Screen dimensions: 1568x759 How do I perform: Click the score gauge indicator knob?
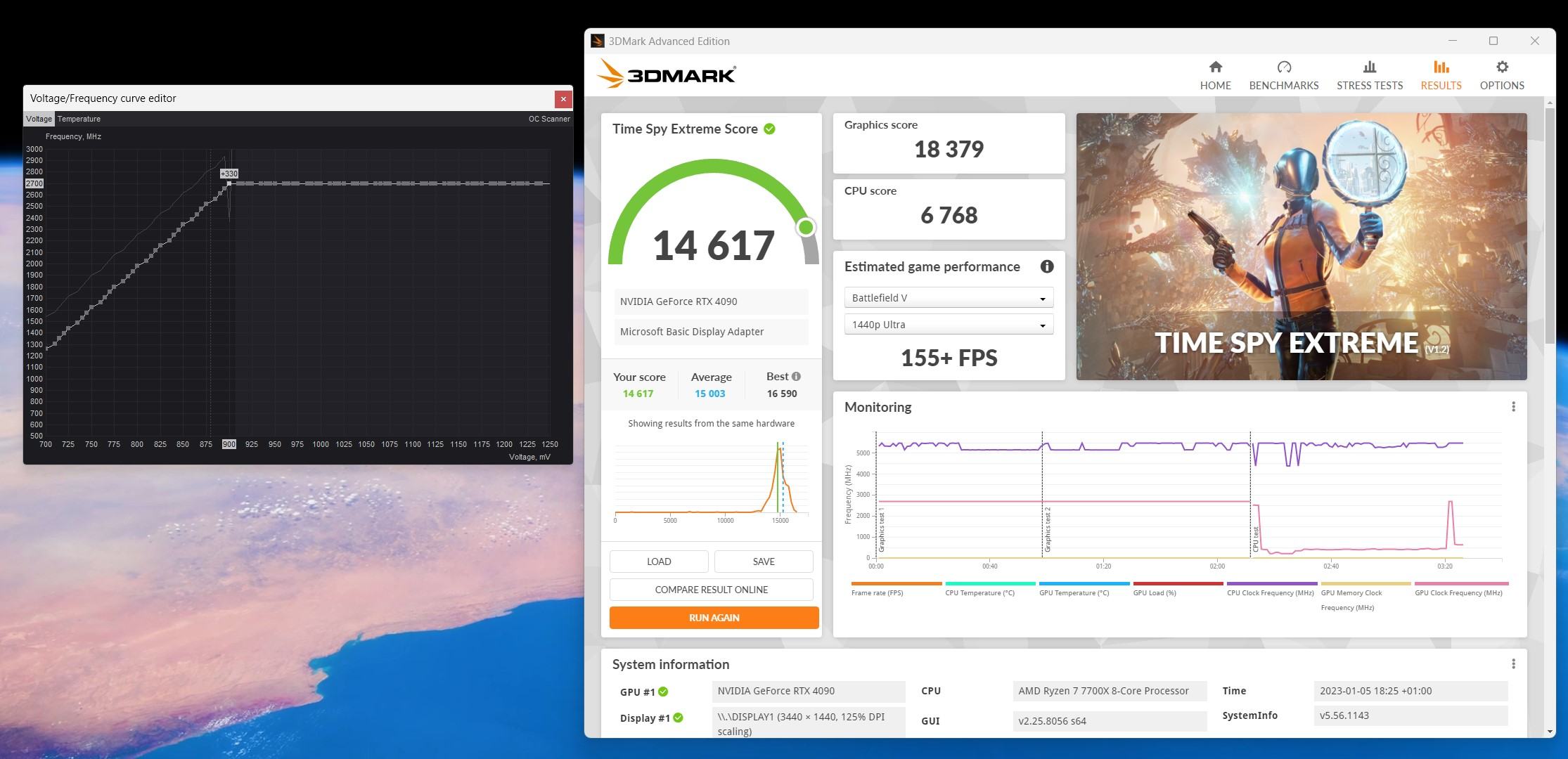point(806,227)
